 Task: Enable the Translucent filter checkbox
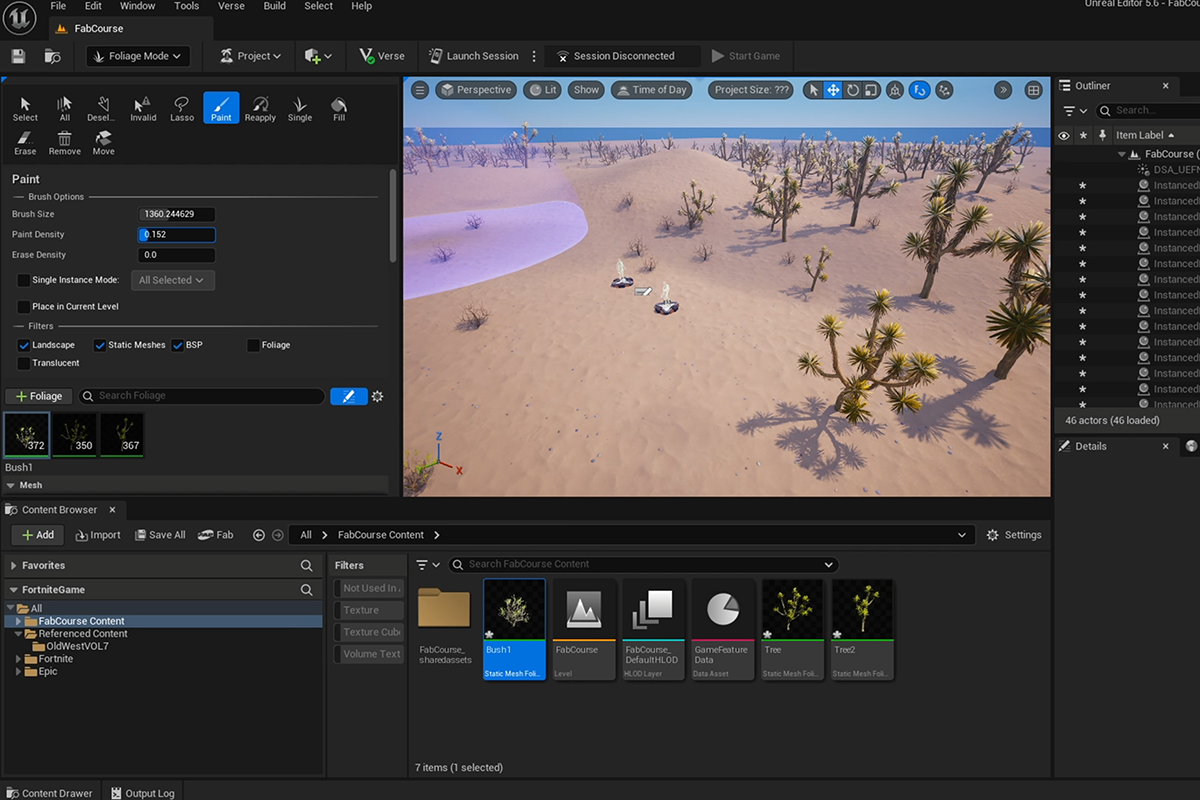[x=25, y=363]
